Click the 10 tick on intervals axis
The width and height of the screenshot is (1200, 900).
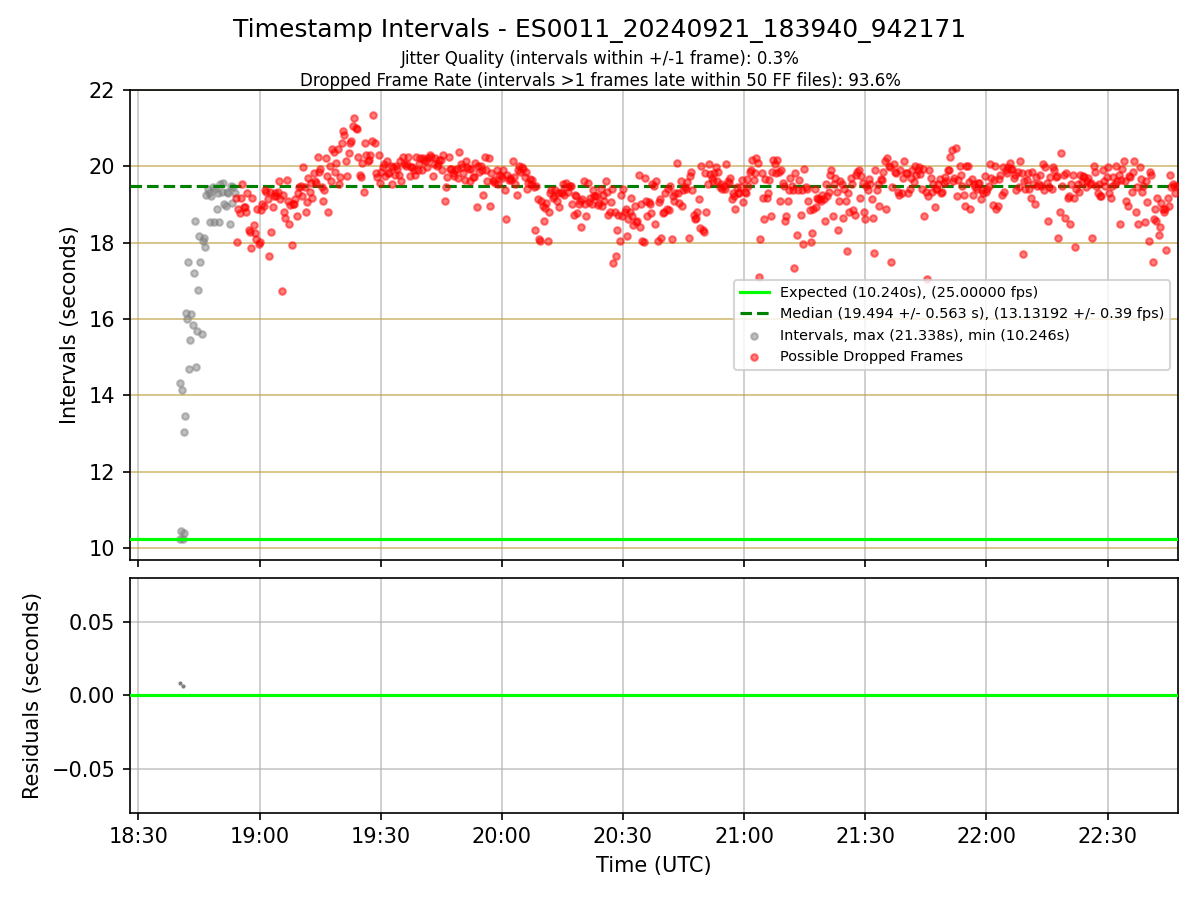pos(103,548)
